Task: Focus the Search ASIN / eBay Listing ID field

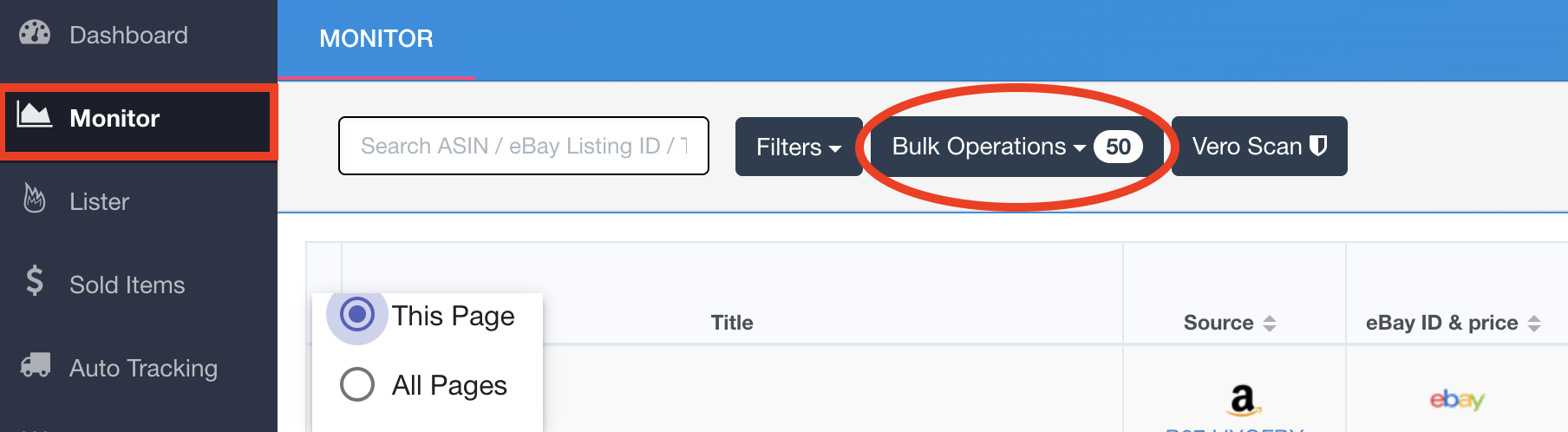Action: [x=524, y=146]
